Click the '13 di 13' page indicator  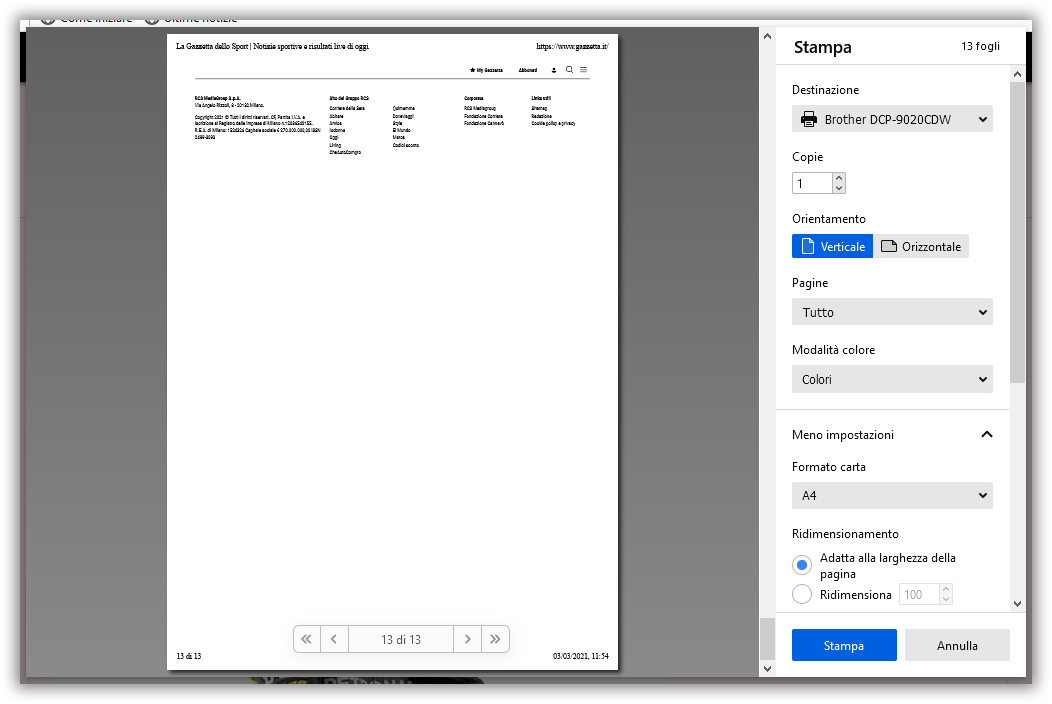point(401,639)
